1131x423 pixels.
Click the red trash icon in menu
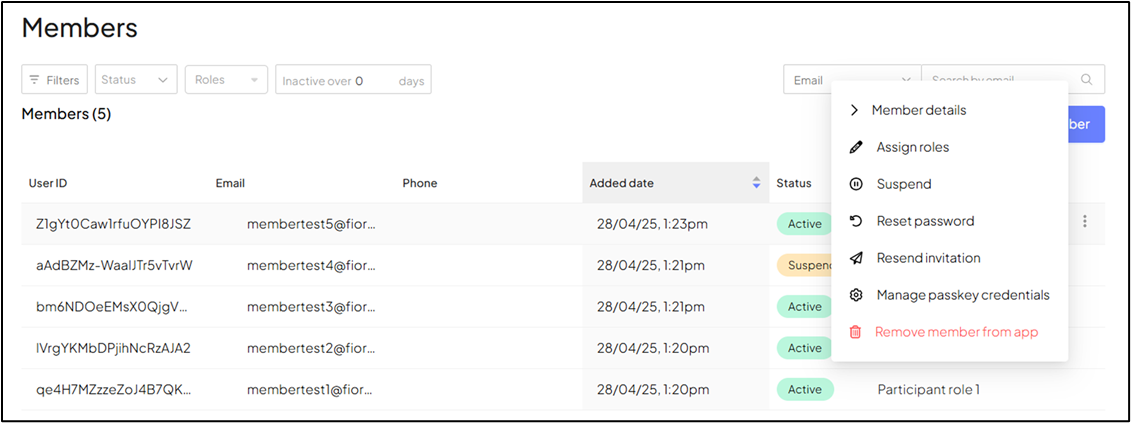[x=855, y=332]
